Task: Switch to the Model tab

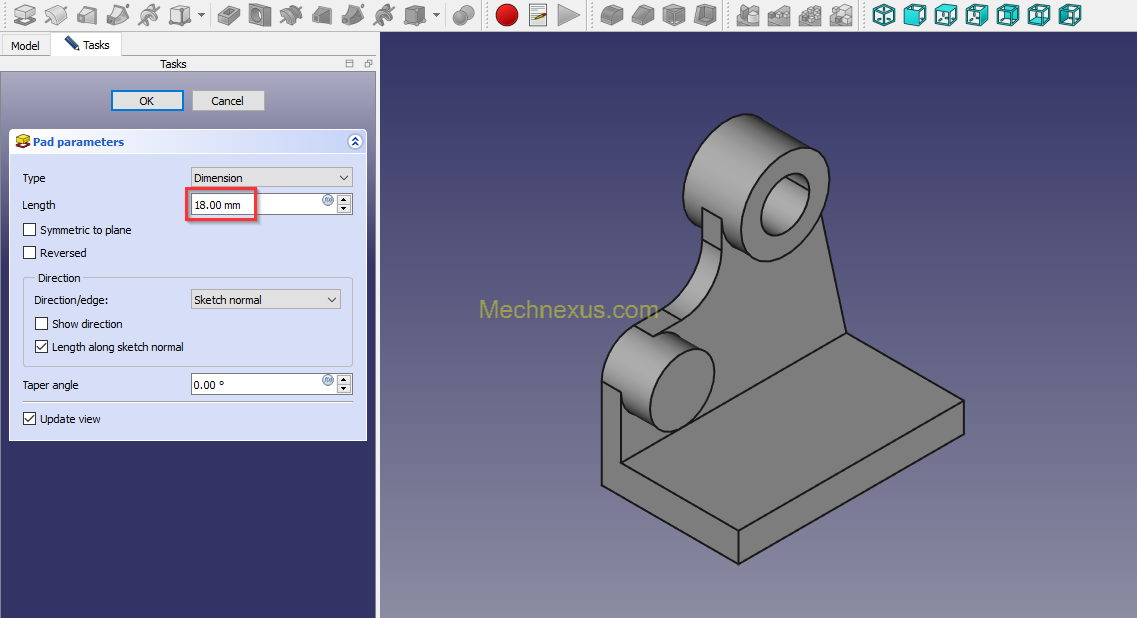Action: point(25,46)
